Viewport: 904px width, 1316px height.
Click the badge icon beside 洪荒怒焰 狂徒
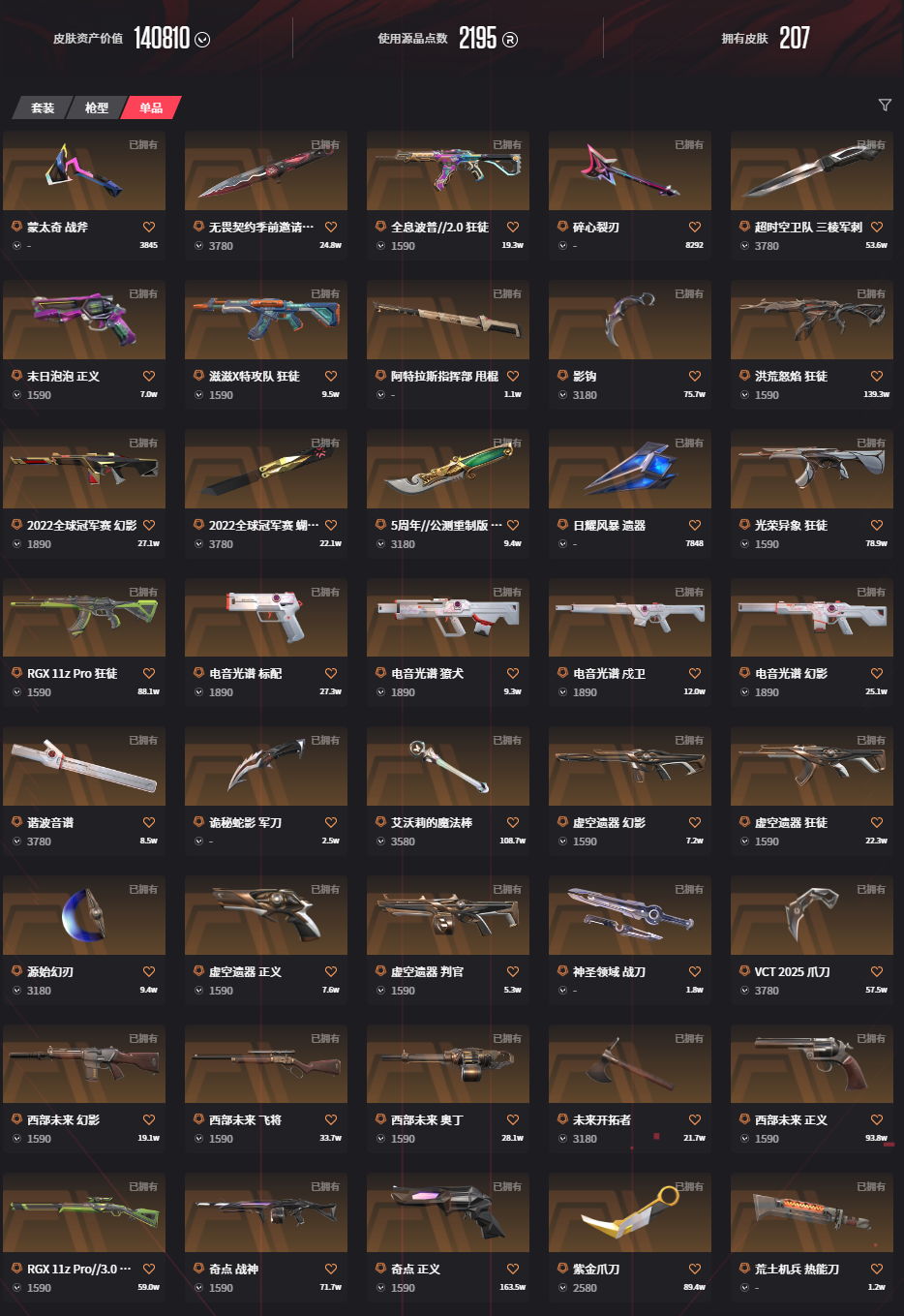tap(744, 376)
